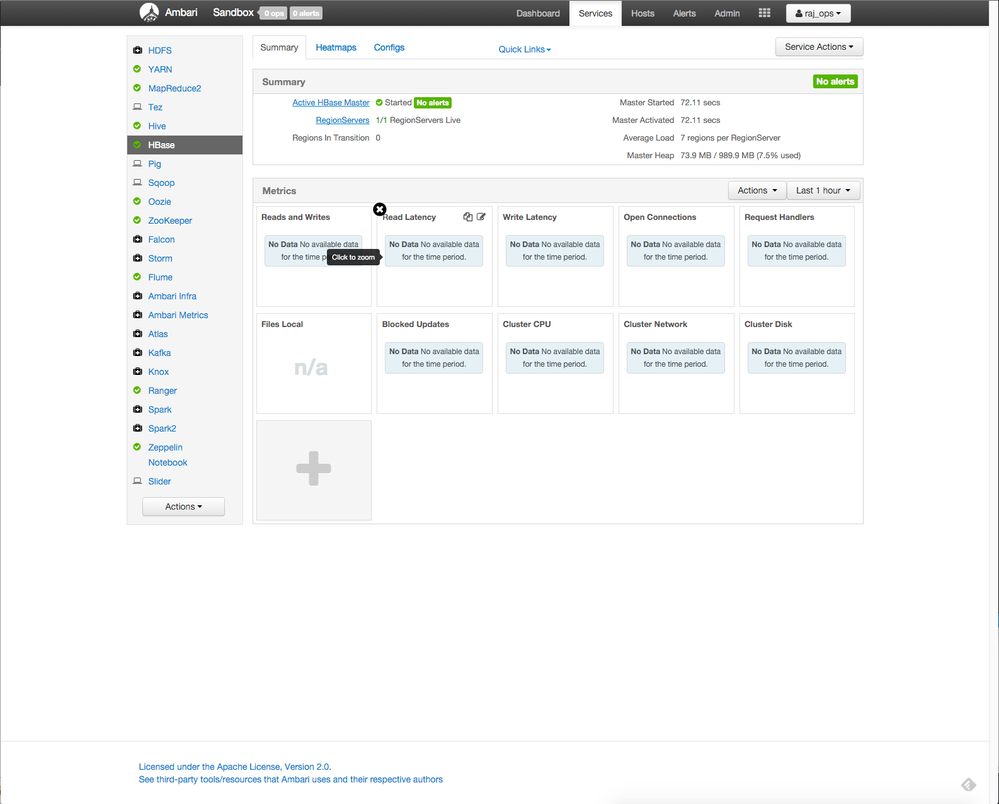Image resolution: width=999 pixels, height=804 pixels.
Task: Switch to the Heatmaps tab
Action: coord(336,47)
